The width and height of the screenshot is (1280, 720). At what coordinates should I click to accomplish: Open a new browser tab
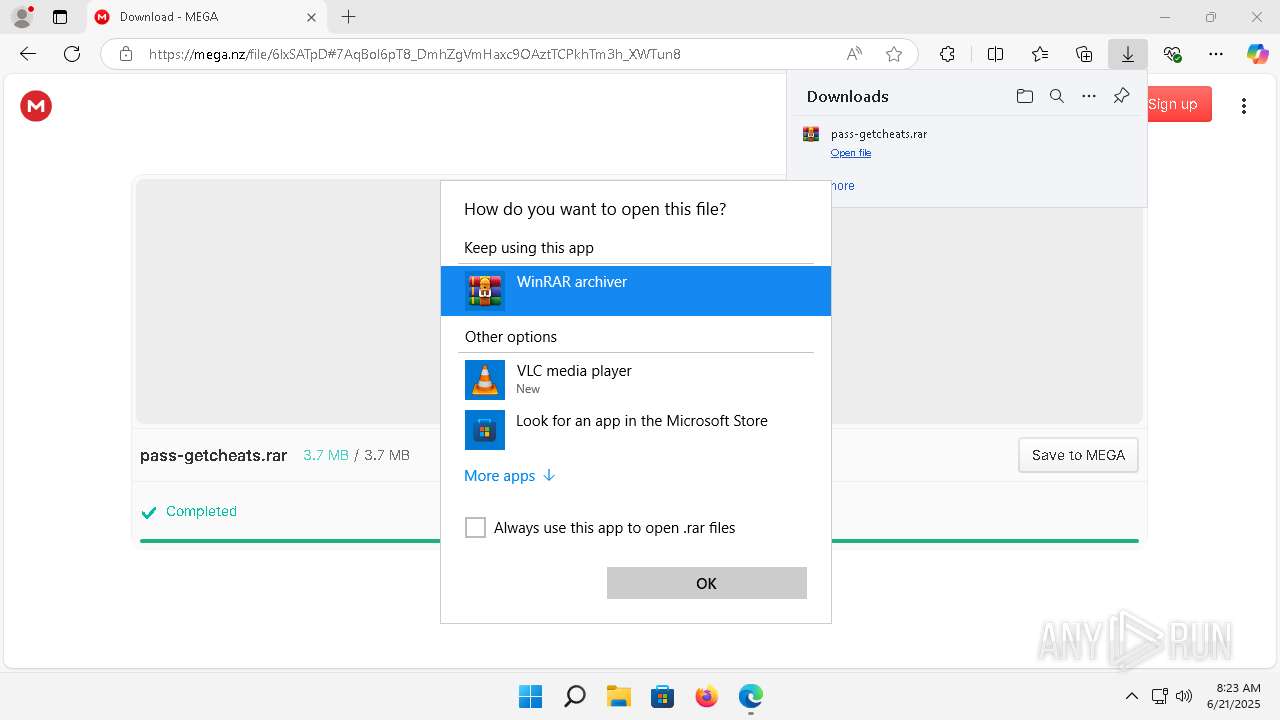(x=348, y=17)
